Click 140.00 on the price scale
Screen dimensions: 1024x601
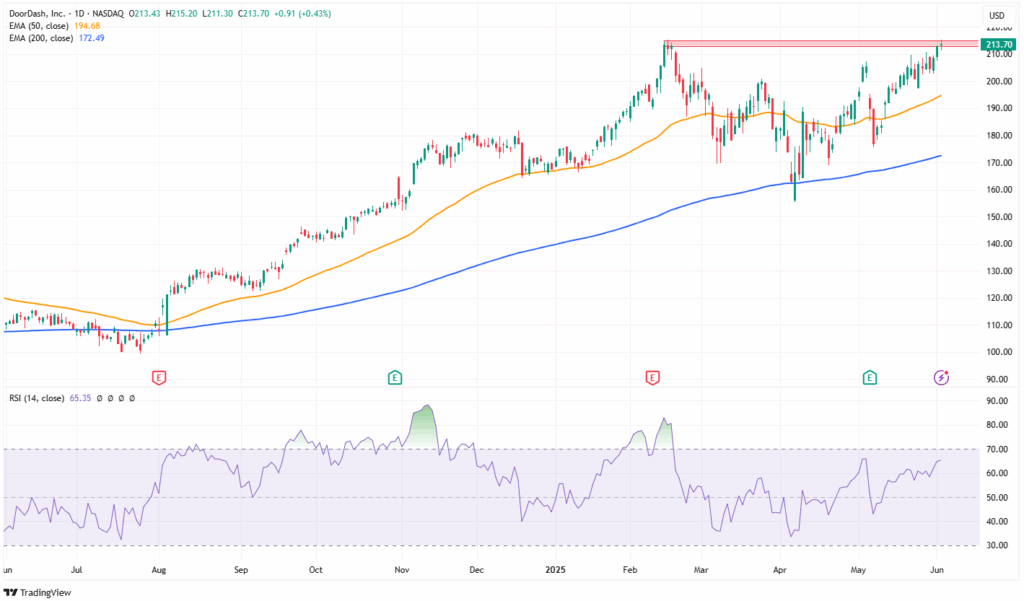point(999,244)
